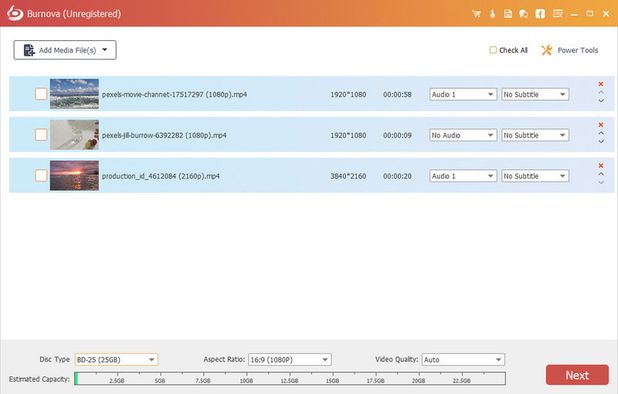Remove pexels-movie-channet video with red X
The height and width of the screenshot is (394, 618).
click(x=601, y=84)
